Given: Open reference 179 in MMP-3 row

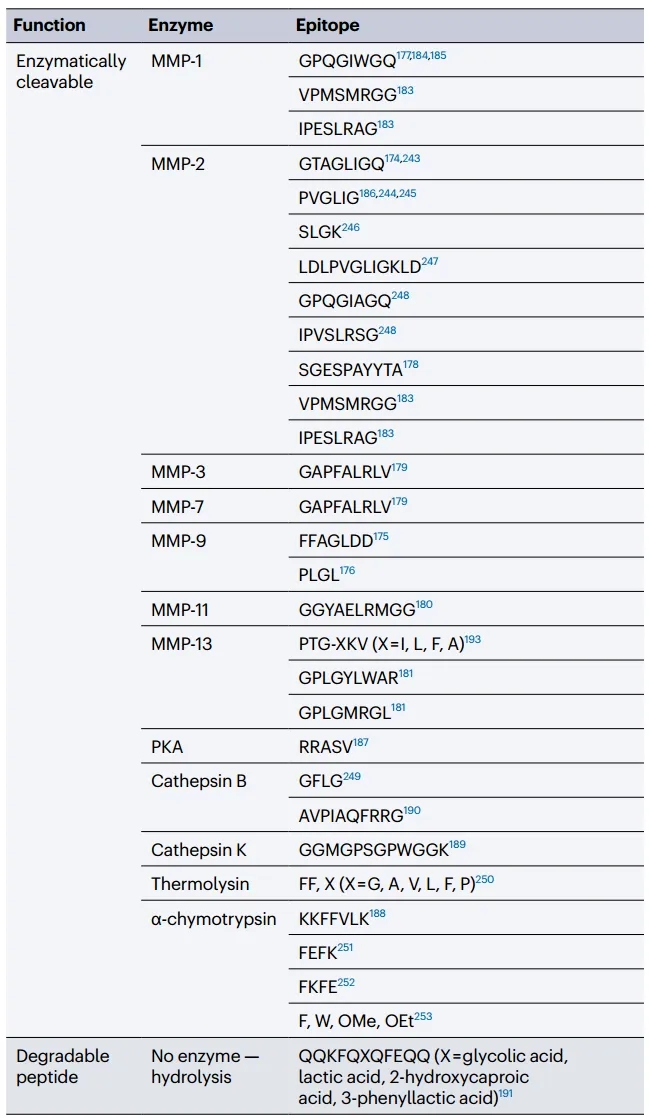Looking at the screenshot, I should [x=399, y=467].
